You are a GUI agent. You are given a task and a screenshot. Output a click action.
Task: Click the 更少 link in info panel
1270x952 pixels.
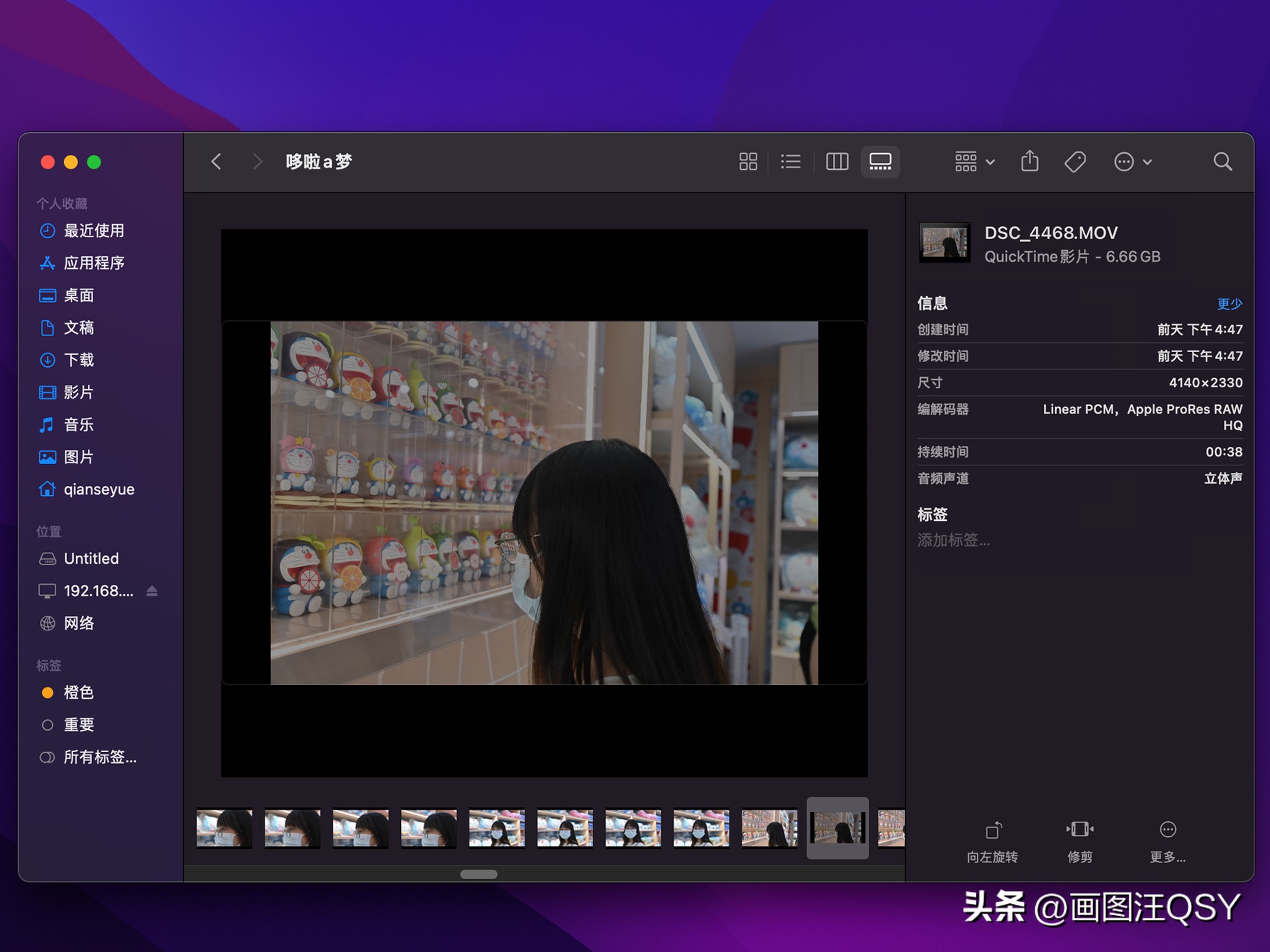pos(1230,304)
